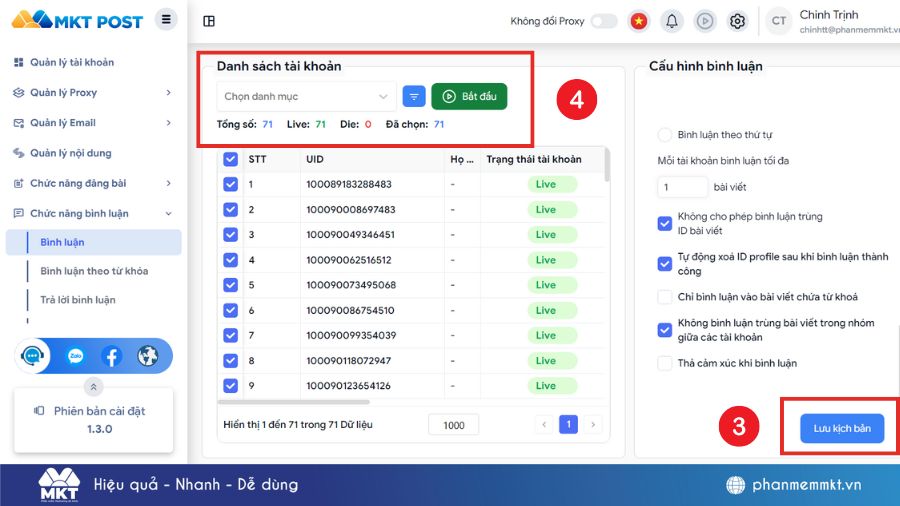
Task: Open Zalo contact icon
Action: pyautogui.click(x=76, y=356)
